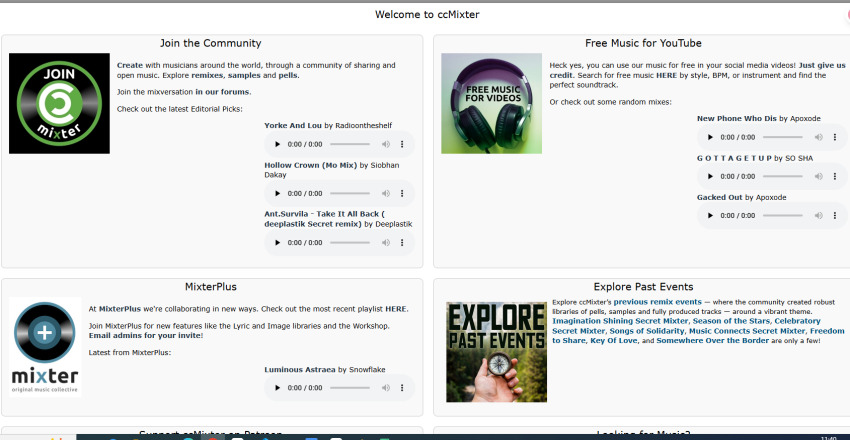The height and width of the screenshot is (440, 850).
Task: Open the Imagination Shining Secret Mixter link
Action: 620,321
